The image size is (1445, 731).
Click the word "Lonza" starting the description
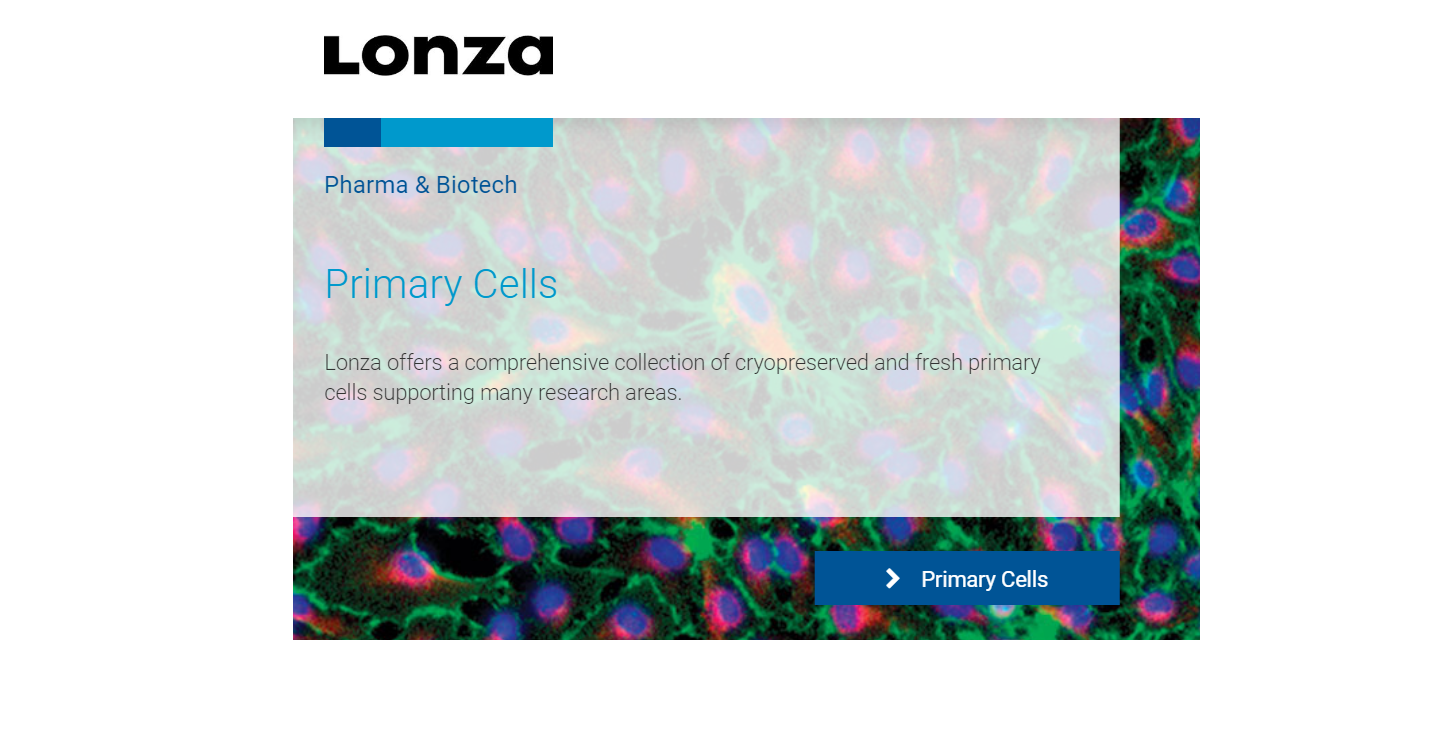point(352,362)
